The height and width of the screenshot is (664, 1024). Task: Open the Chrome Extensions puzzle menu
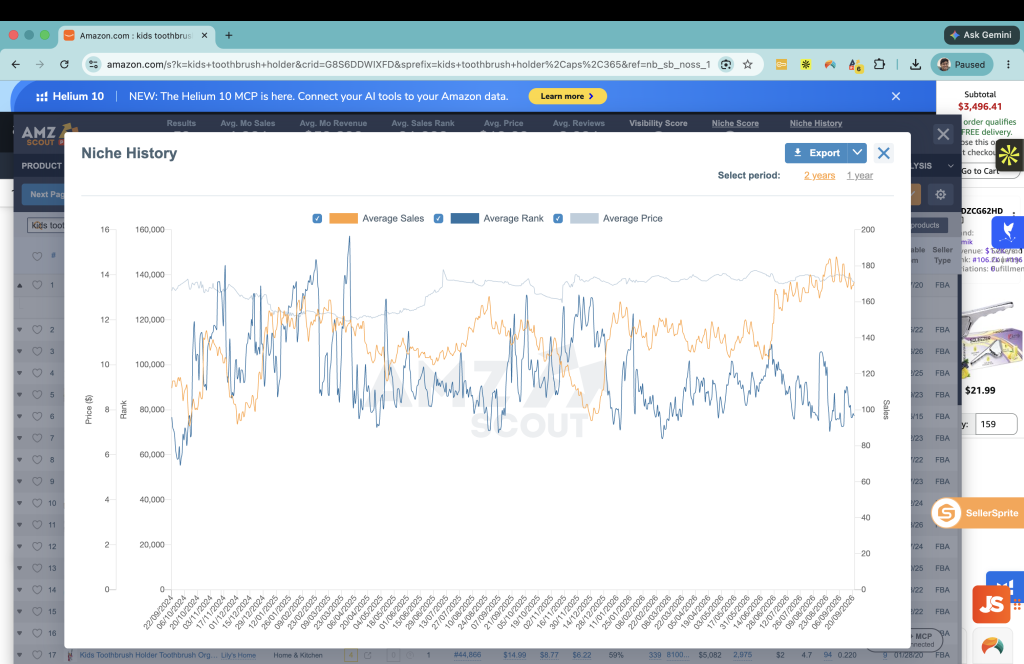tap(880, 64)
